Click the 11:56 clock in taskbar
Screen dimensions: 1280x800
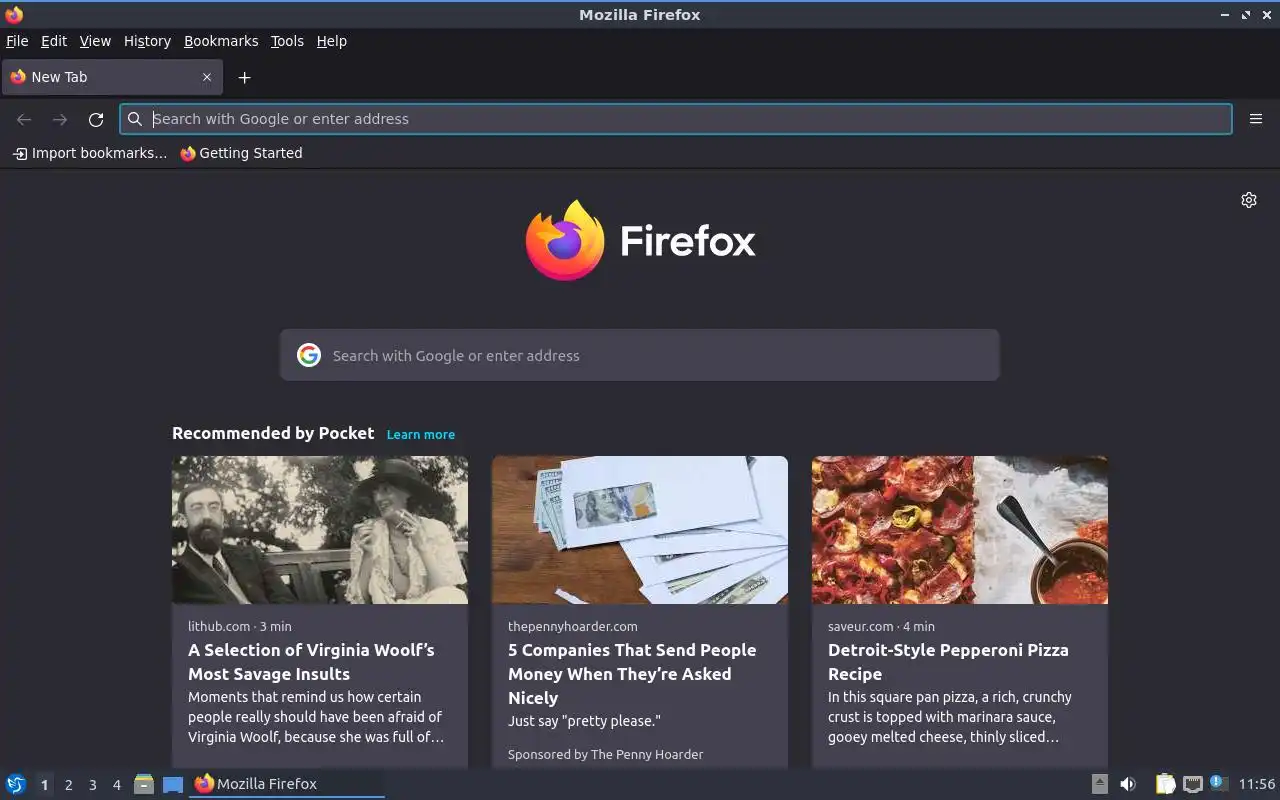[x=1257, y=784]
